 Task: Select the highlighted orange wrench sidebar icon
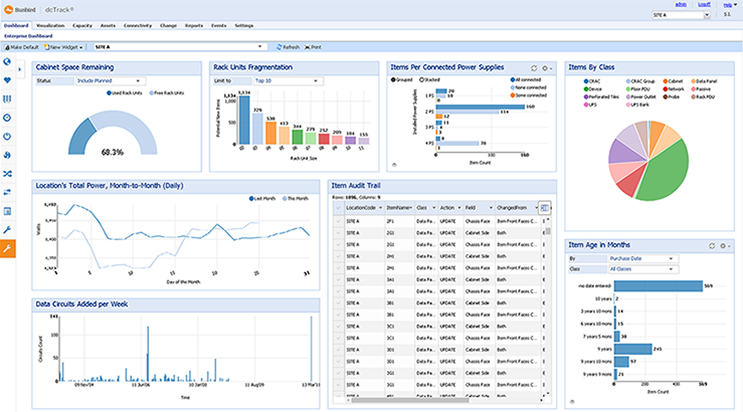pyautogui.click(x=8, y=248)
